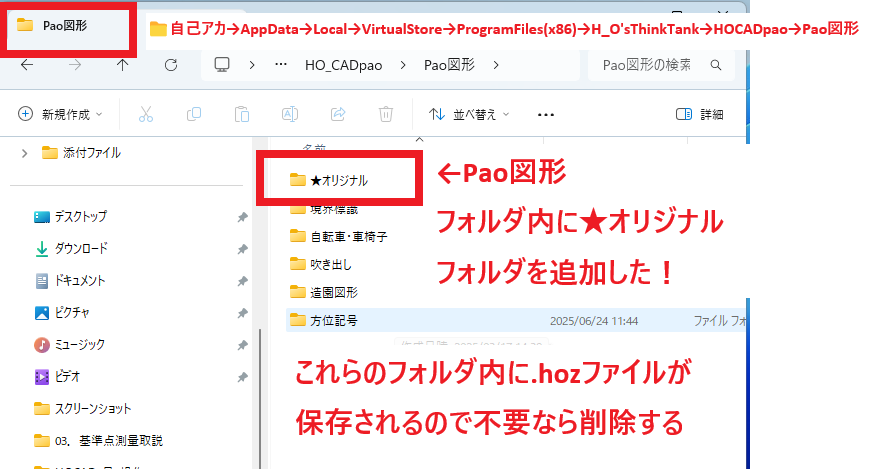Open ミュージック in quick access

pos(69,345)
